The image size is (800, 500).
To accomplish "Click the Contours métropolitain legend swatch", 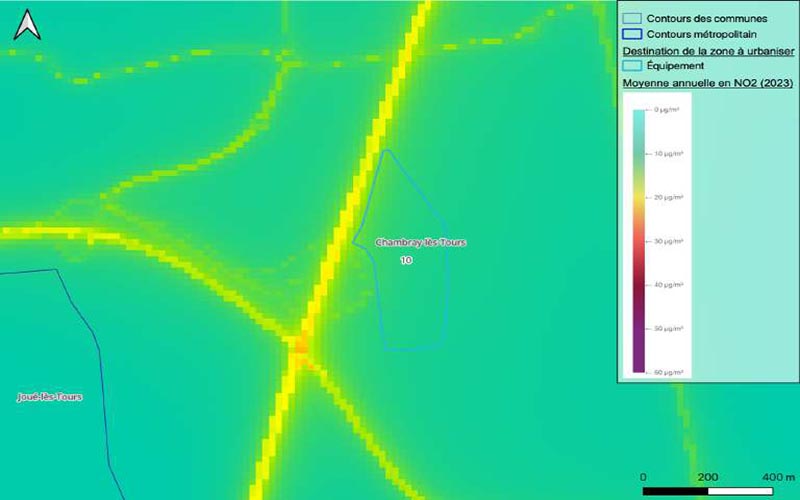I will click(x=631, y=34).
